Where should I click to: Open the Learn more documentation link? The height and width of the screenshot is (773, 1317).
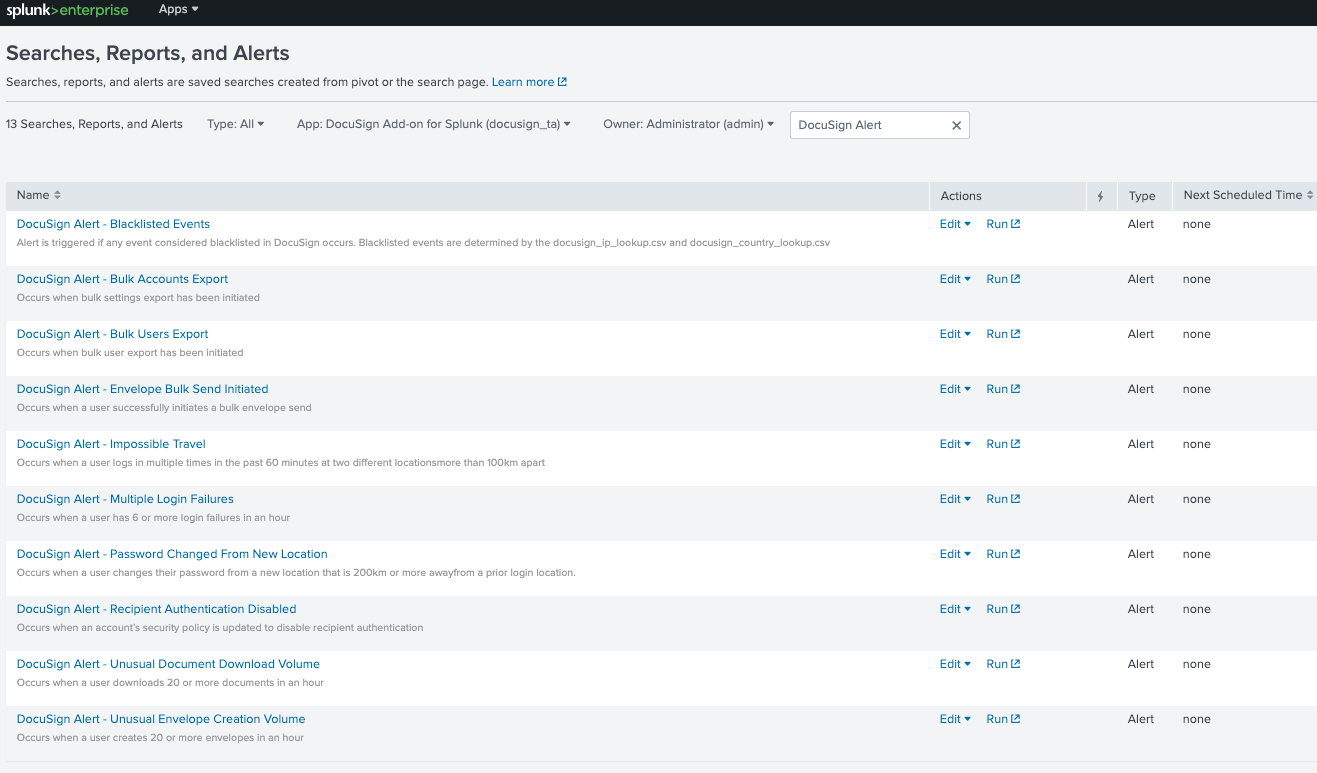529,82
